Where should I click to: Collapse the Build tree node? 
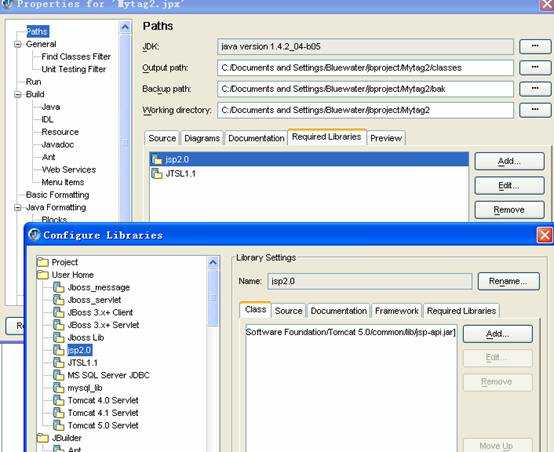tap(18, 94)
